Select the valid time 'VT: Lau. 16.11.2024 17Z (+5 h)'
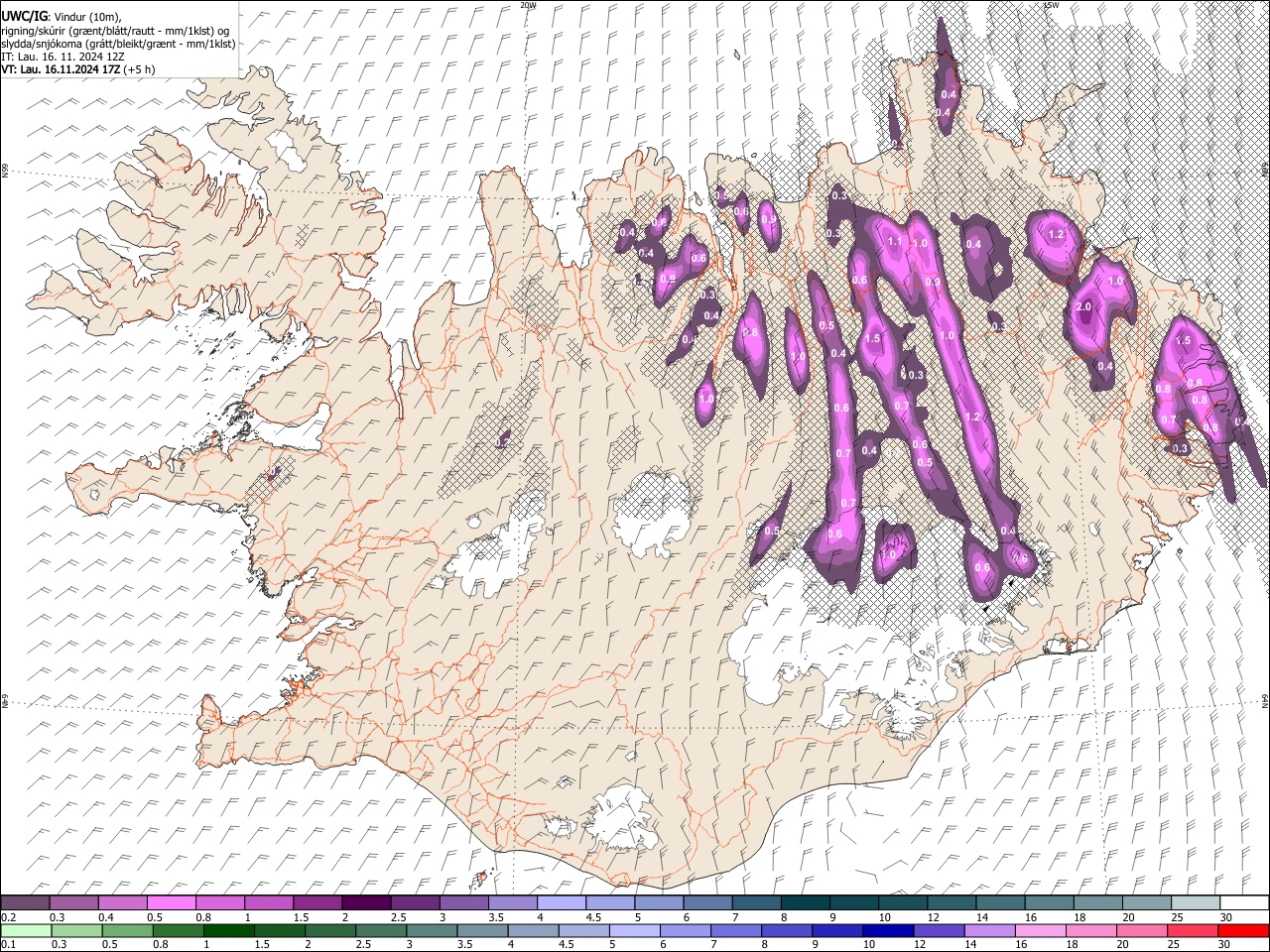This screenshot has width=1270, height=952. point(78,69)
